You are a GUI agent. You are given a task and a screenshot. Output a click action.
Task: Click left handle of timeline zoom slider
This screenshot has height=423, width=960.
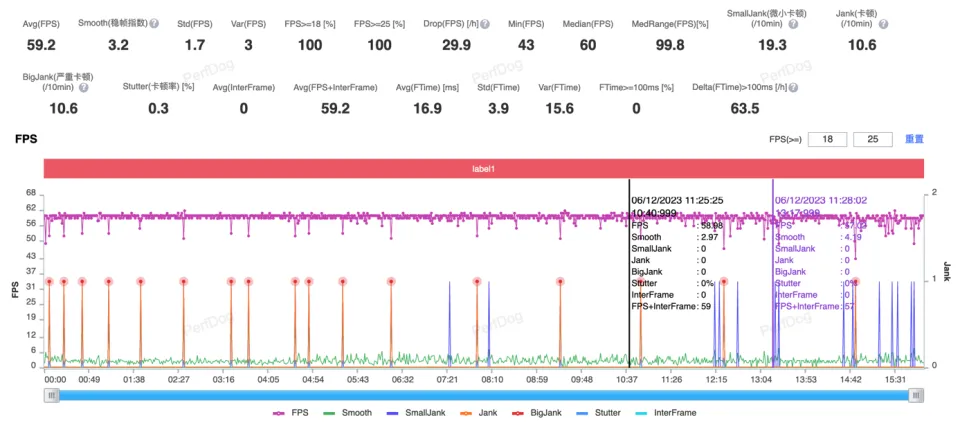pyautogui.click(x=51, y=395)
